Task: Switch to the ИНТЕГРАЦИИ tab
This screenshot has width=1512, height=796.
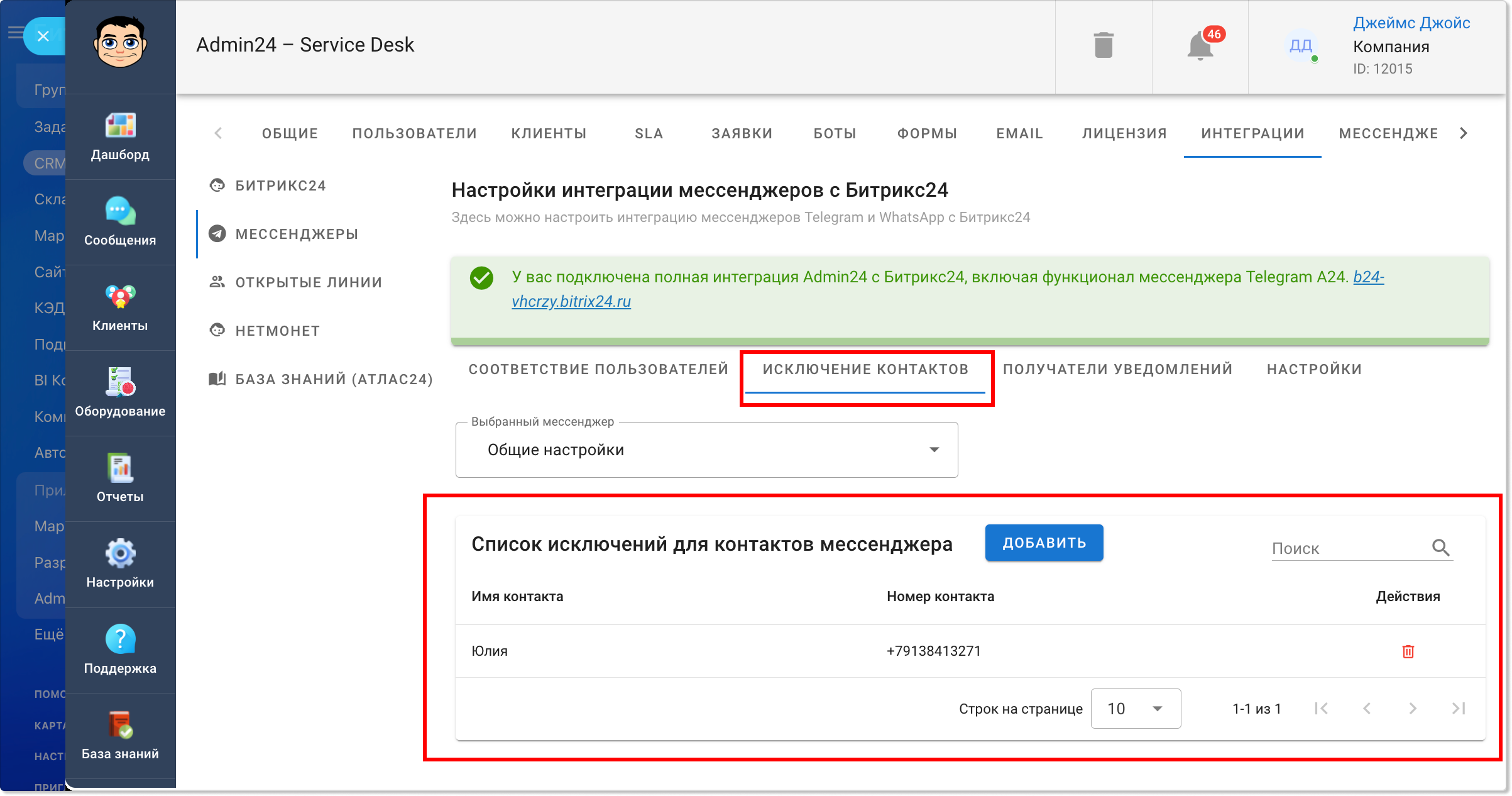Action: click(1252, 133)
